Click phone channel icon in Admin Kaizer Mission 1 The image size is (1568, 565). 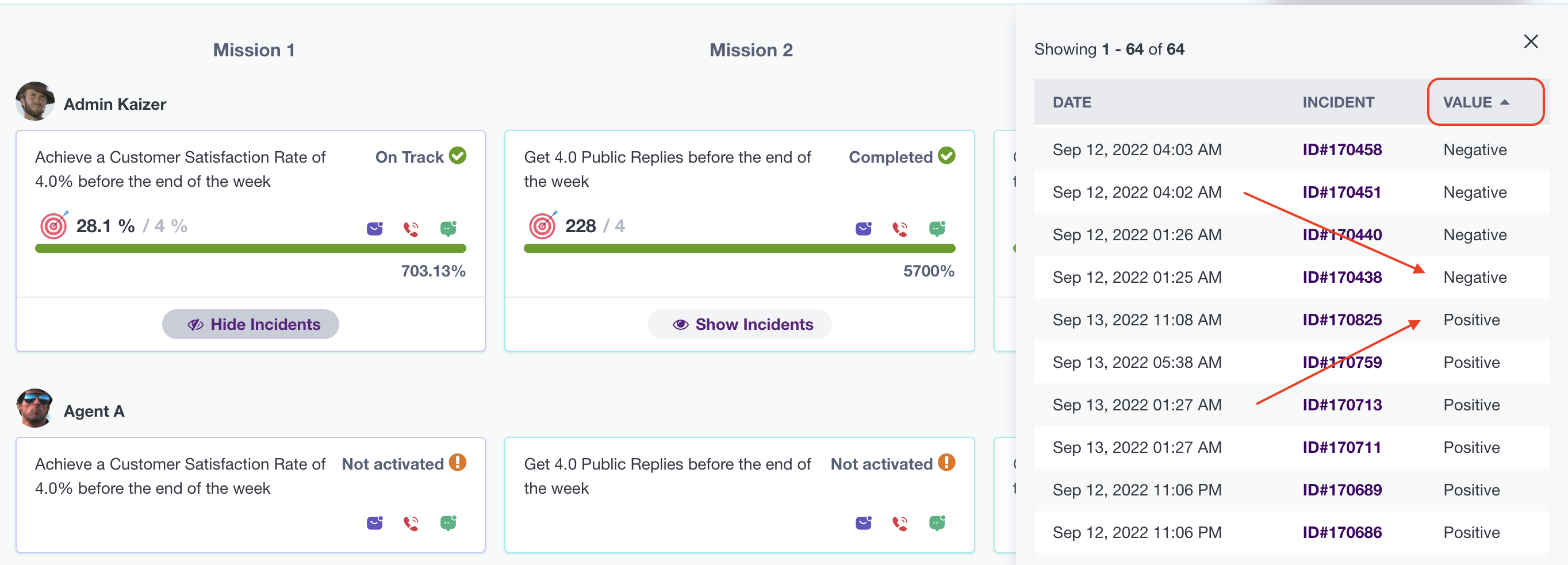(412, 229)
